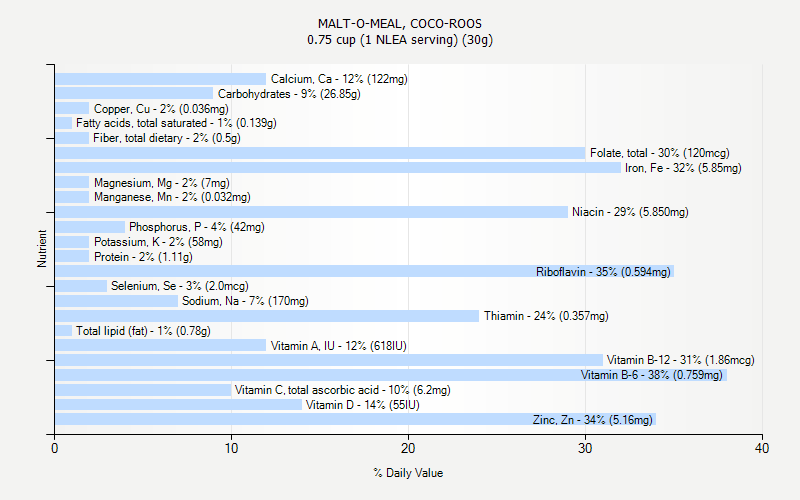Click the Vitamin D - 14% label
The height and width of the screenshot is (500, 800).
click(362, 405)
